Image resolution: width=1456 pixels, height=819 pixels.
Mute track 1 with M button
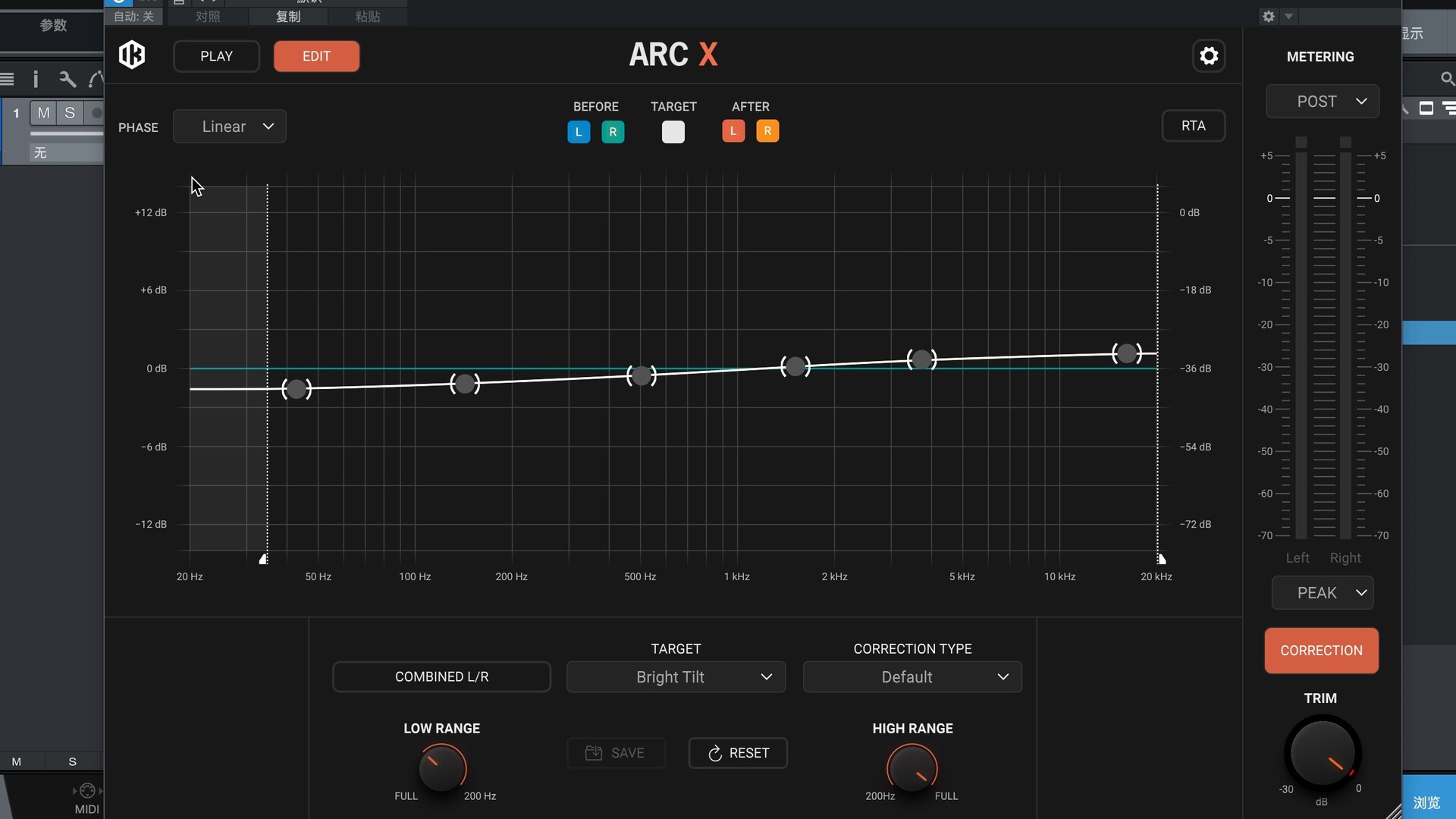(44, 113)
